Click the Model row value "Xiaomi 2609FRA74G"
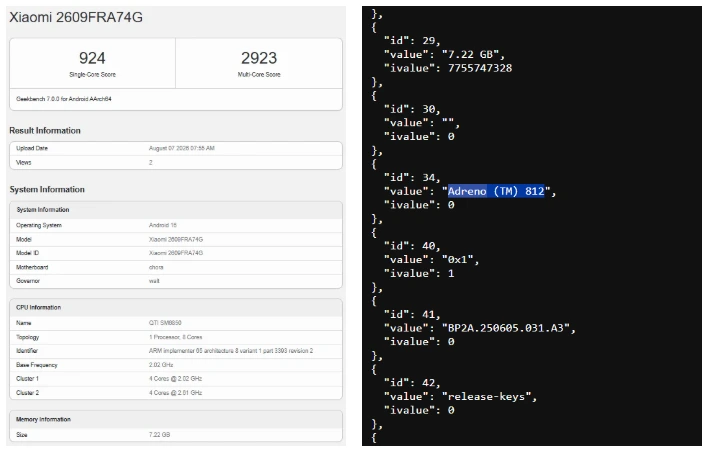Viewport: 709px width, 450px height. (176, 239)
